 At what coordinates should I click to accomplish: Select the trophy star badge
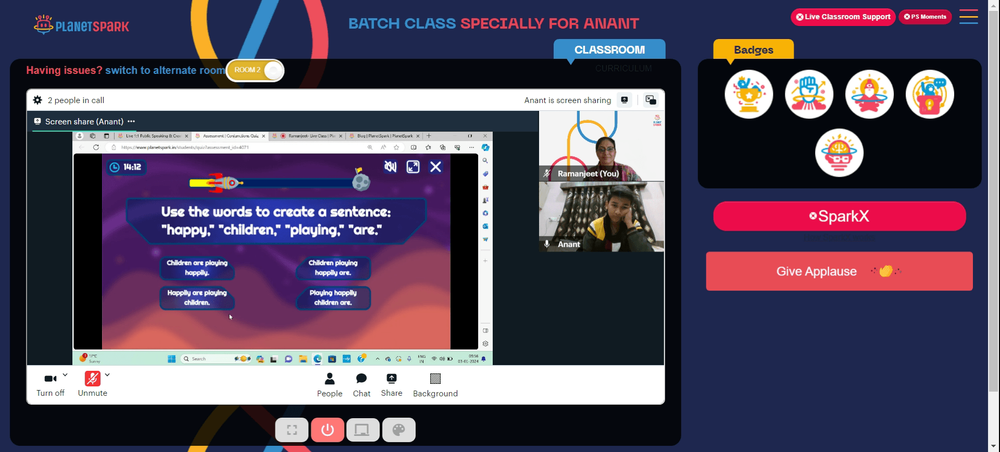[x=749, y=94]
